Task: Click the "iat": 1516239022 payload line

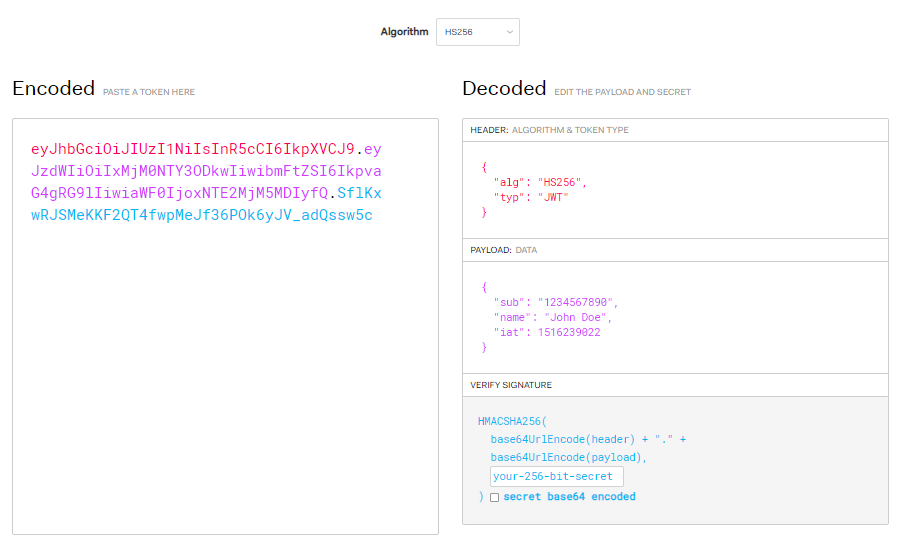Action: click(x=547, y=332)
